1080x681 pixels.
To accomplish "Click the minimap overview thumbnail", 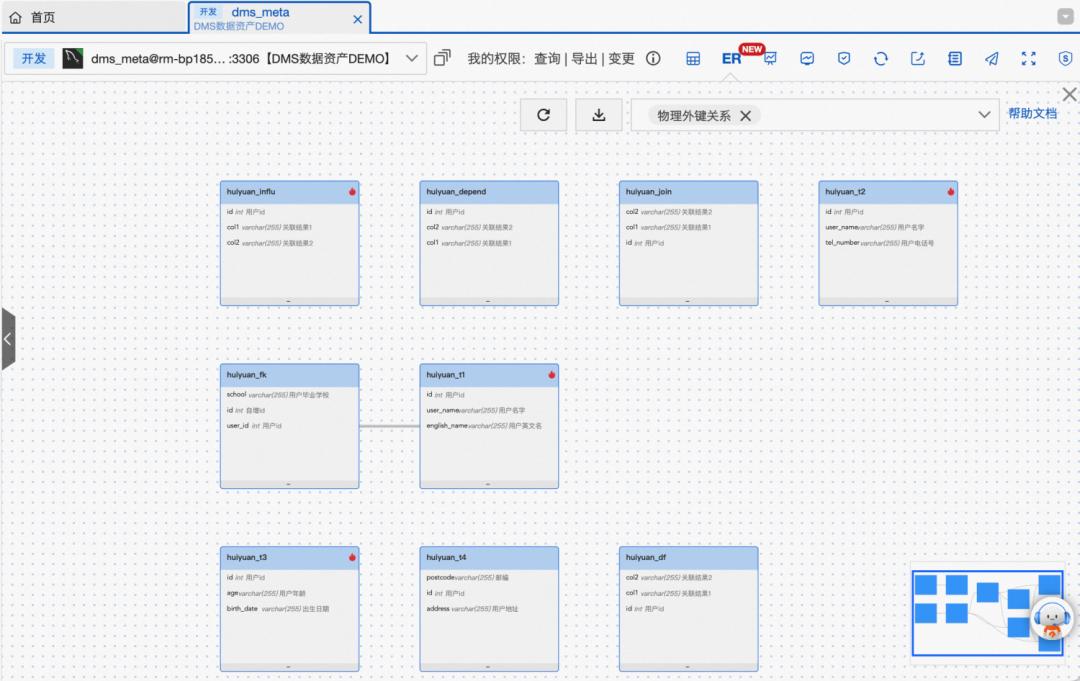I will [x=985, y=615].
